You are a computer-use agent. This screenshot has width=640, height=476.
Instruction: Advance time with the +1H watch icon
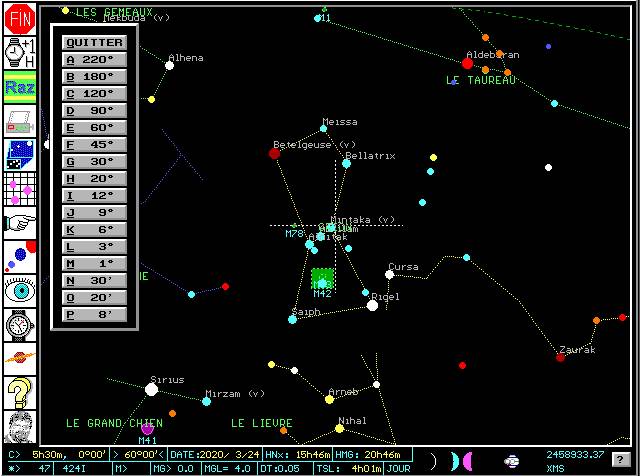pos(20,53)
